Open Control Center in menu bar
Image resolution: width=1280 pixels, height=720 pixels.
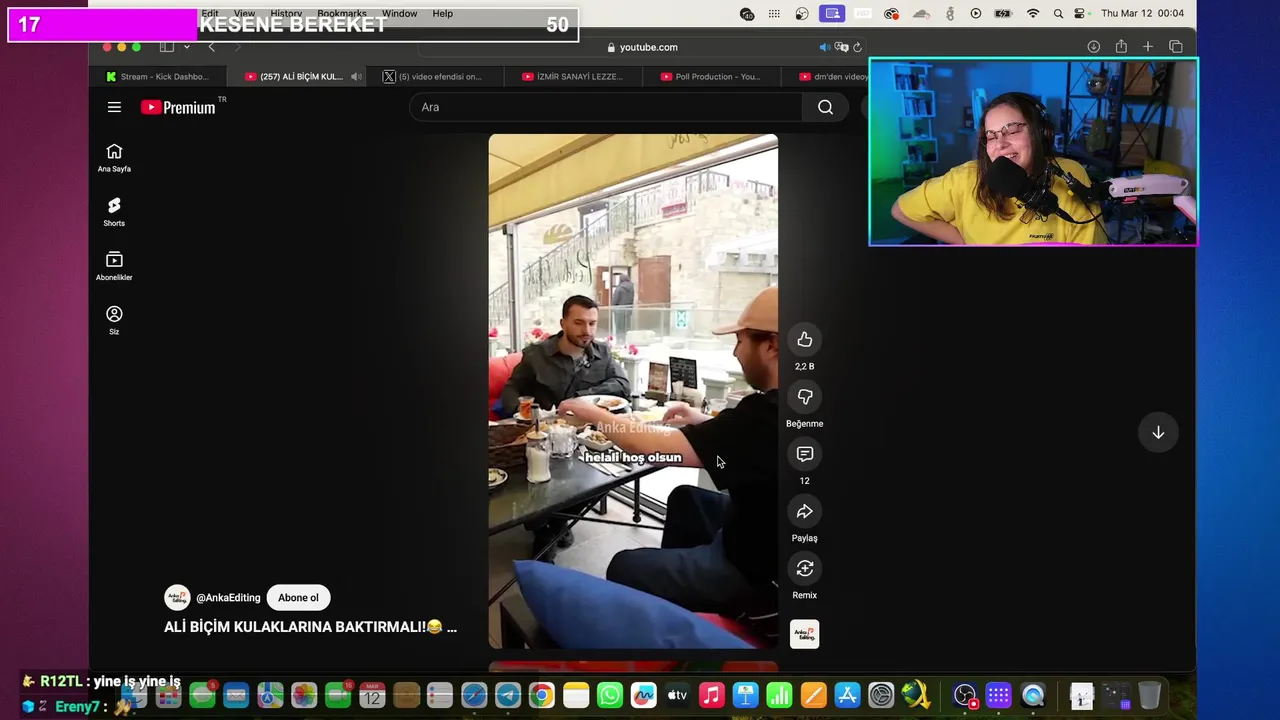pos(1080,13)
